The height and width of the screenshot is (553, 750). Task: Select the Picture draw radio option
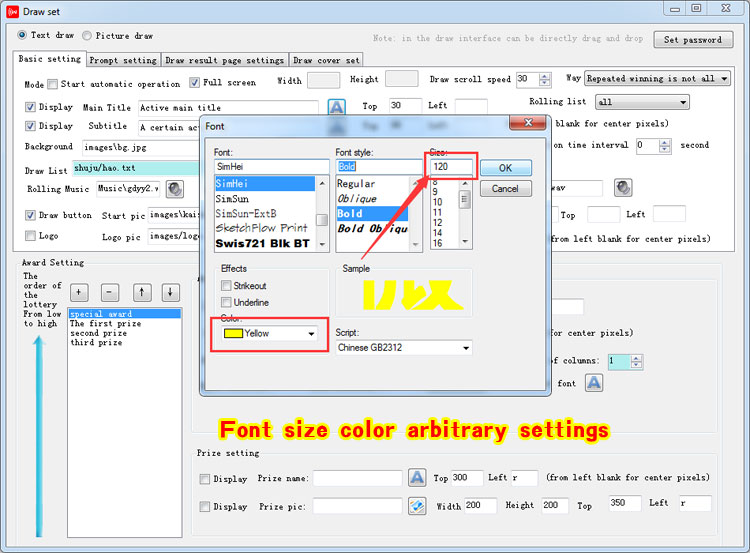(x=87, y=35)
